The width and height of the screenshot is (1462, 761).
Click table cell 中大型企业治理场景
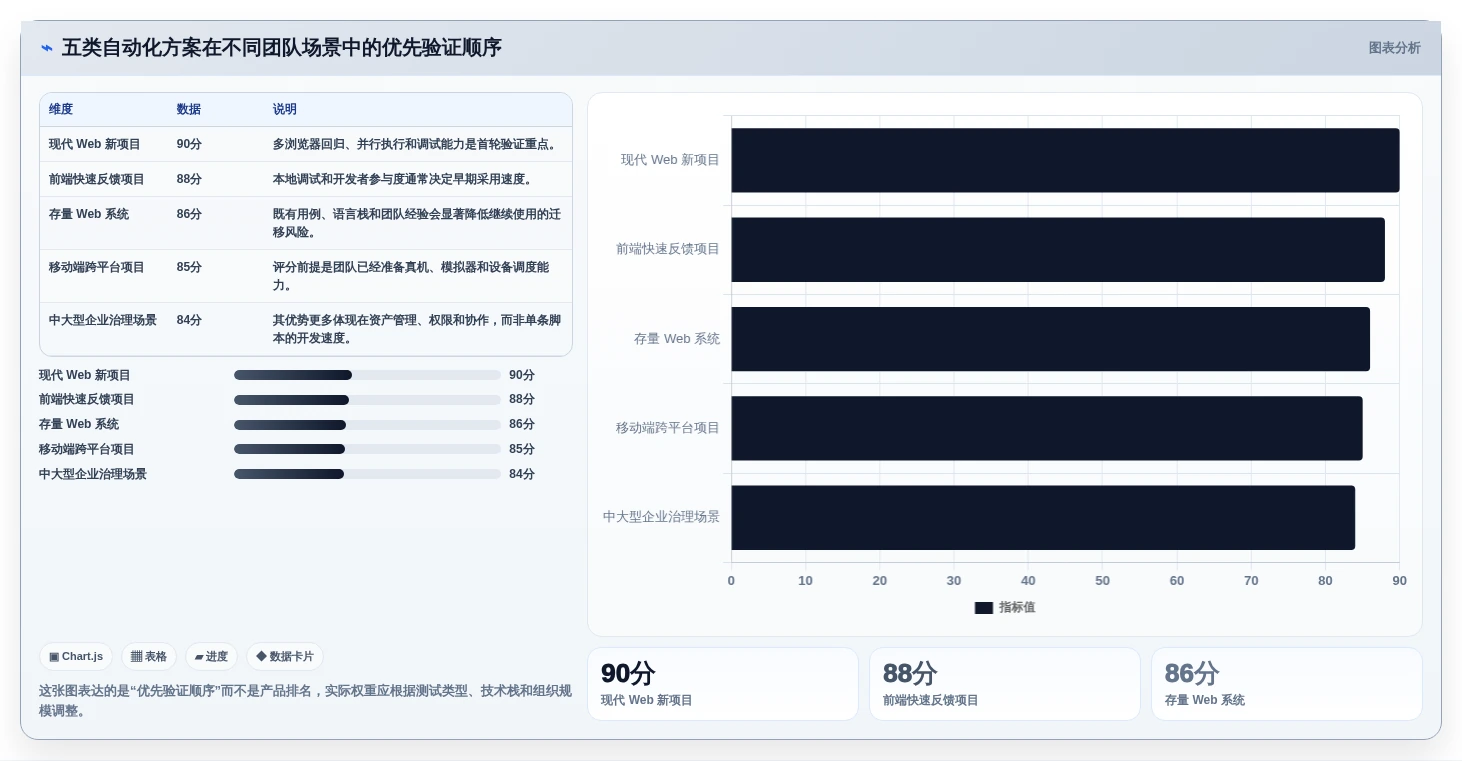pos(103,320)
